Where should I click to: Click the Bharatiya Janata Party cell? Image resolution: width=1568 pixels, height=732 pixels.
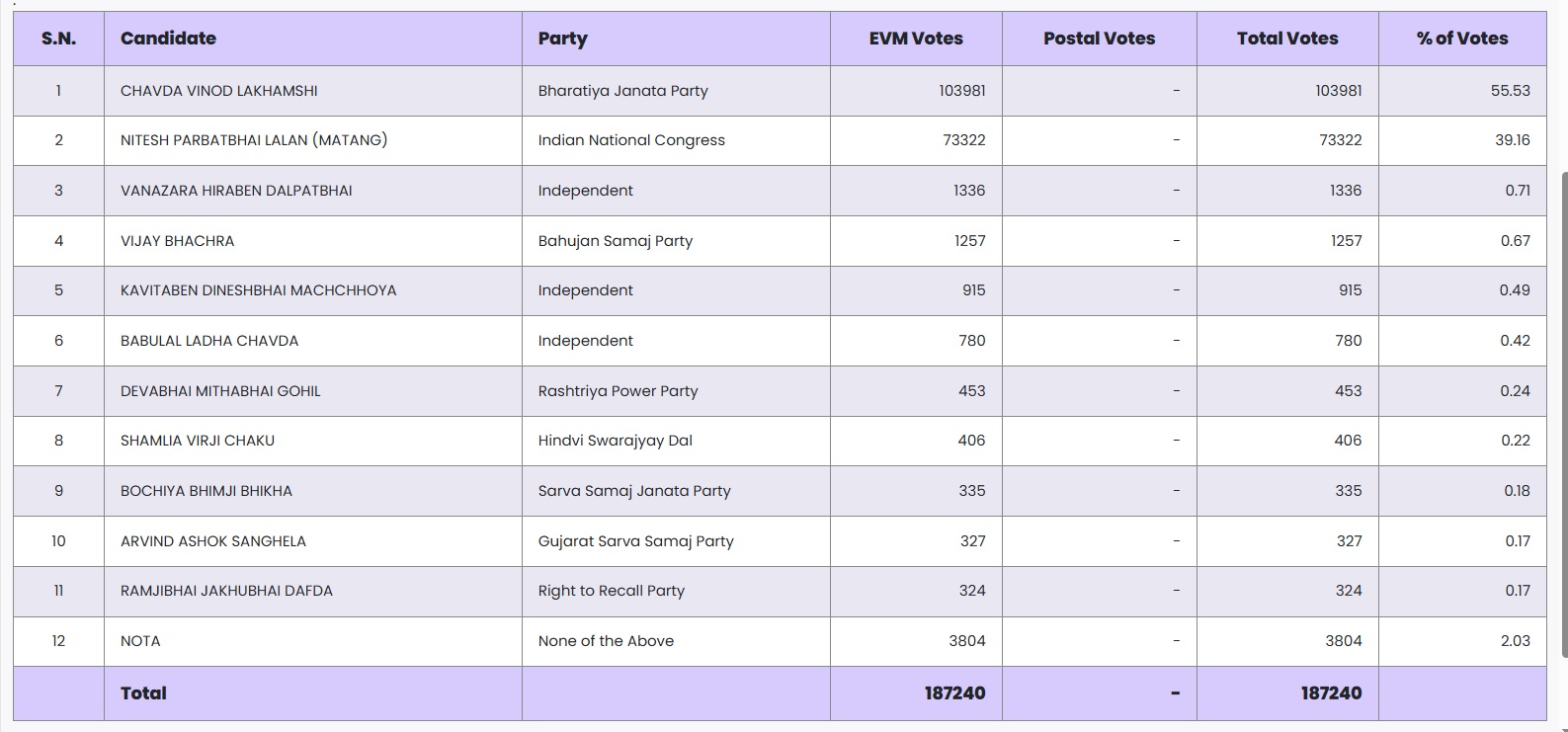622,91
